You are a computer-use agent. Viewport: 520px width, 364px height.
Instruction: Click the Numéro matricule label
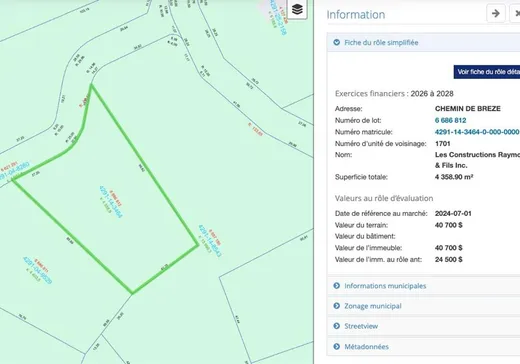point(364,132)
